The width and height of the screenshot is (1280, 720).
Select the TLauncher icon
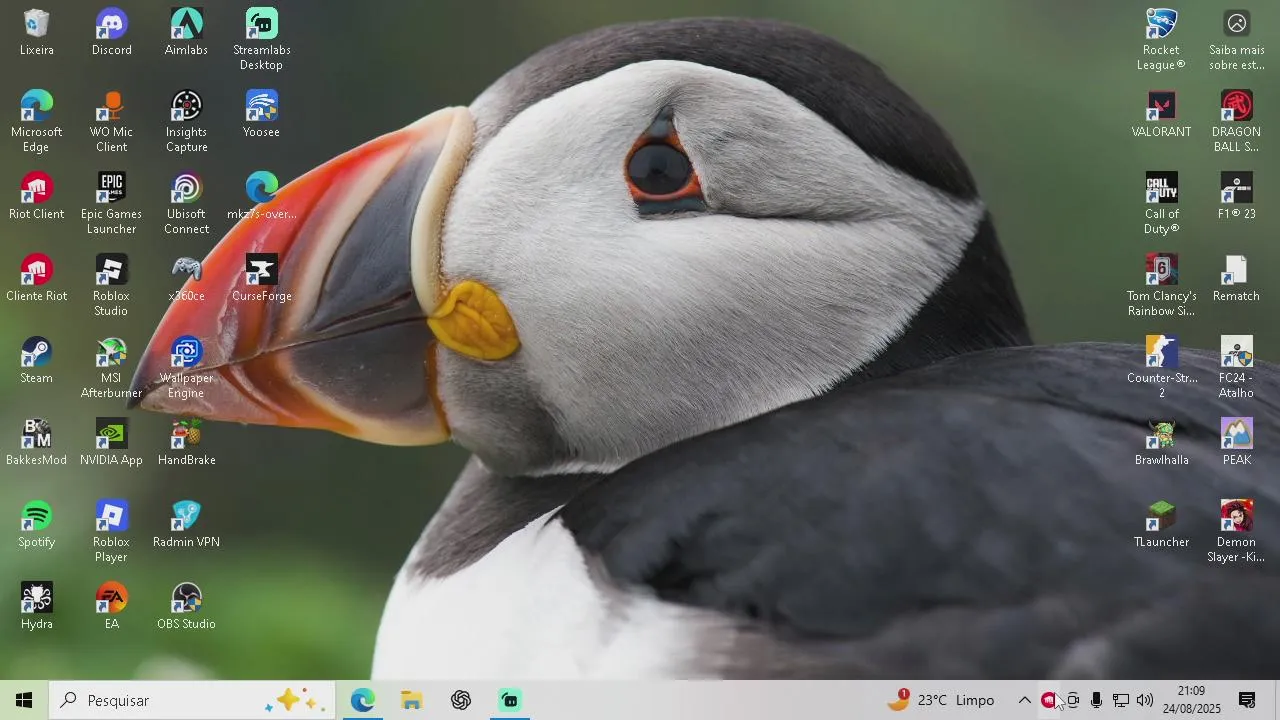point(1161,524)
